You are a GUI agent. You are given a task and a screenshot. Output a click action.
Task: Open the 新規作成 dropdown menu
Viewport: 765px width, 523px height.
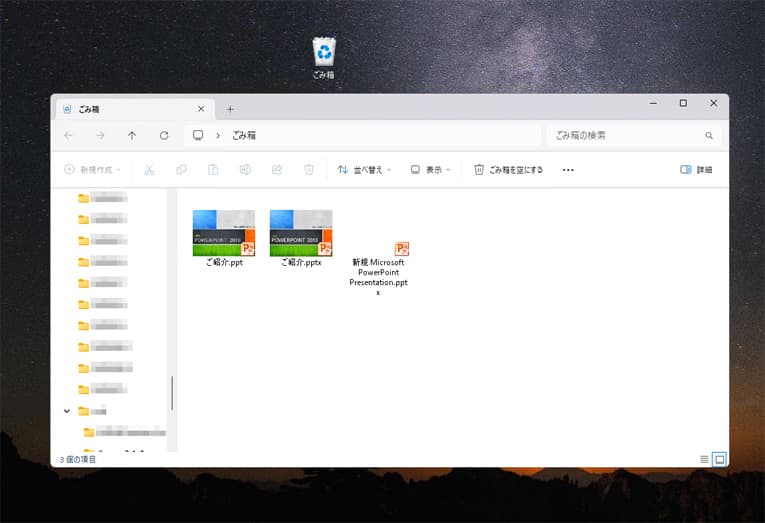point(92,170)
